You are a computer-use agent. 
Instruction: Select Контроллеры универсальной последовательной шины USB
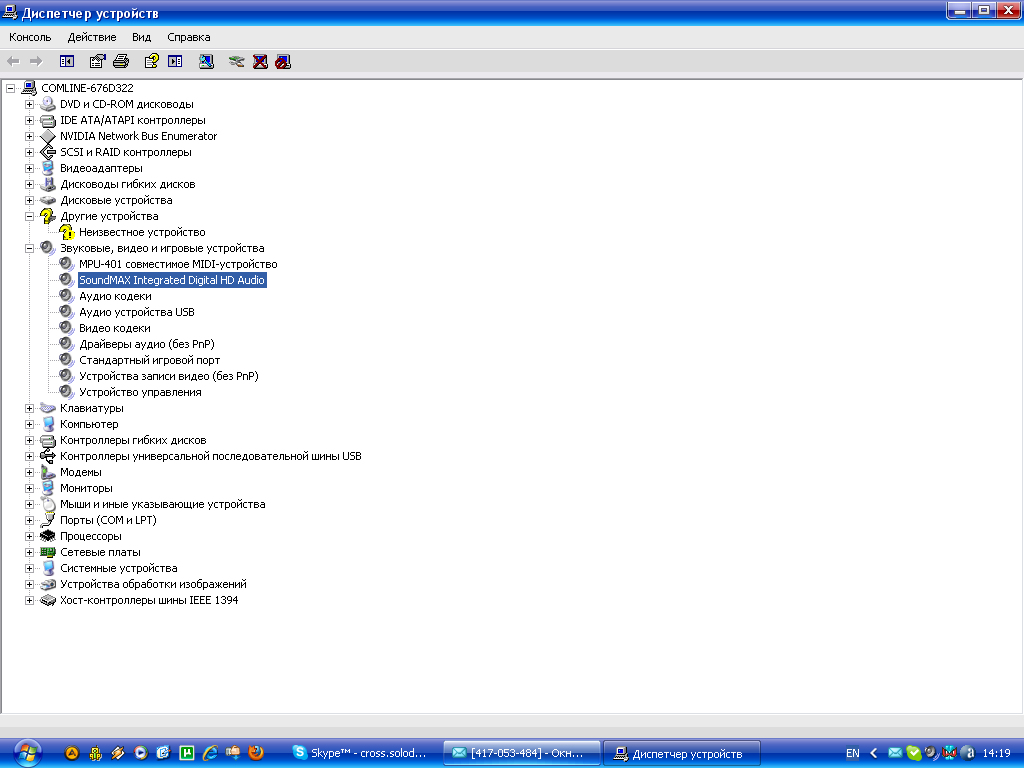pyautogui.click(x=210, y=456)
